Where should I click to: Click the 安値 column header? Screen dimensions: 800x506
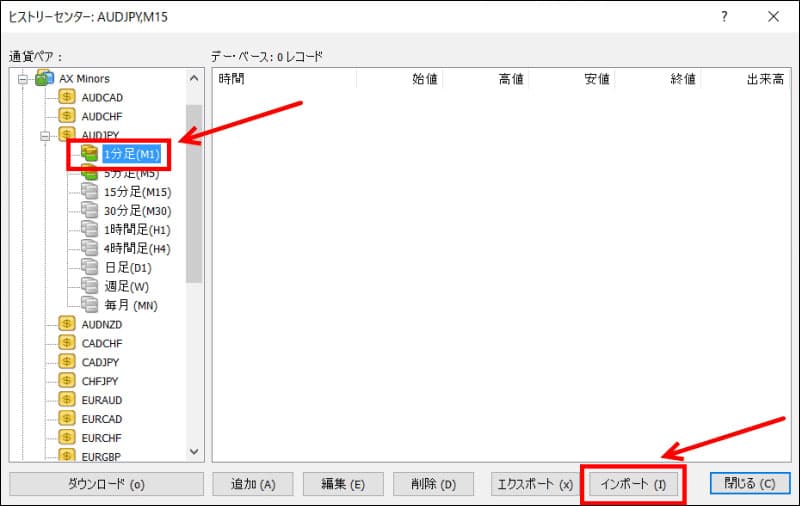[572, 79]
